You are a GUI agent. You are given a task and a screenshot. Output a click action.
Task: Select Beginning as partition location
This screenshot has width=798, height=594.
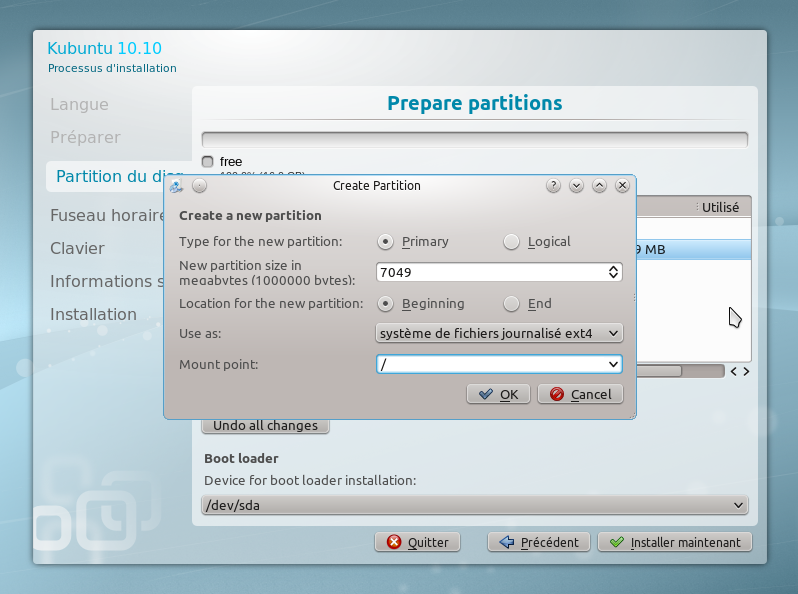click(x=385, y=304)
